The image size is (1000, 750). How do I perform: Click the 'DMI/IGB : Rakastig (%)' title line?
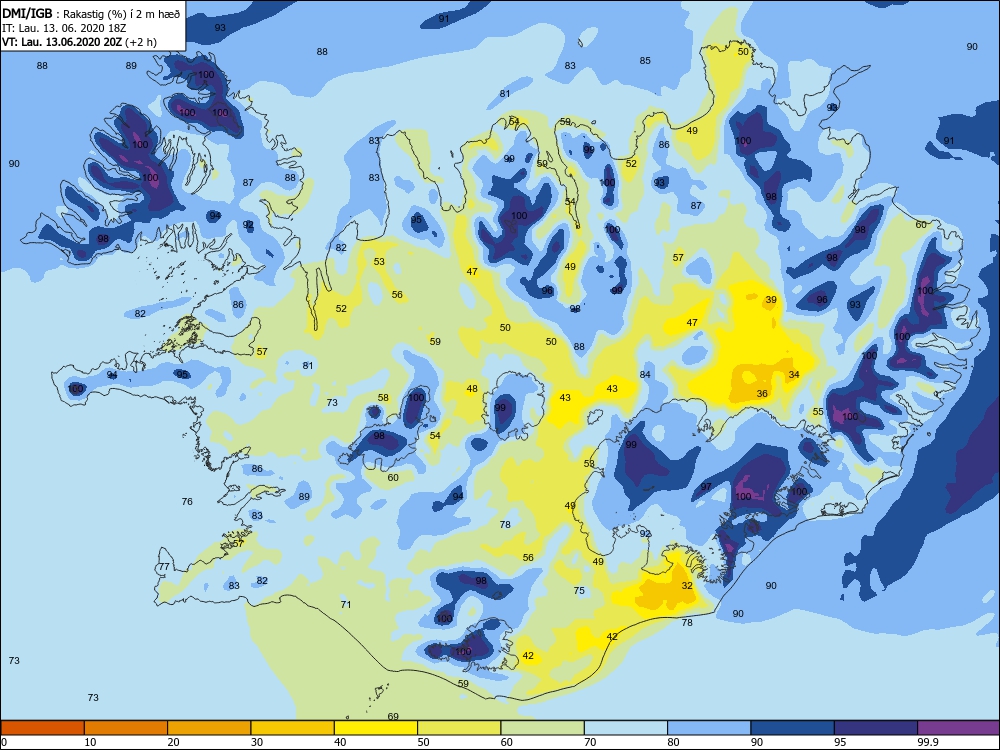pos(91,14)
